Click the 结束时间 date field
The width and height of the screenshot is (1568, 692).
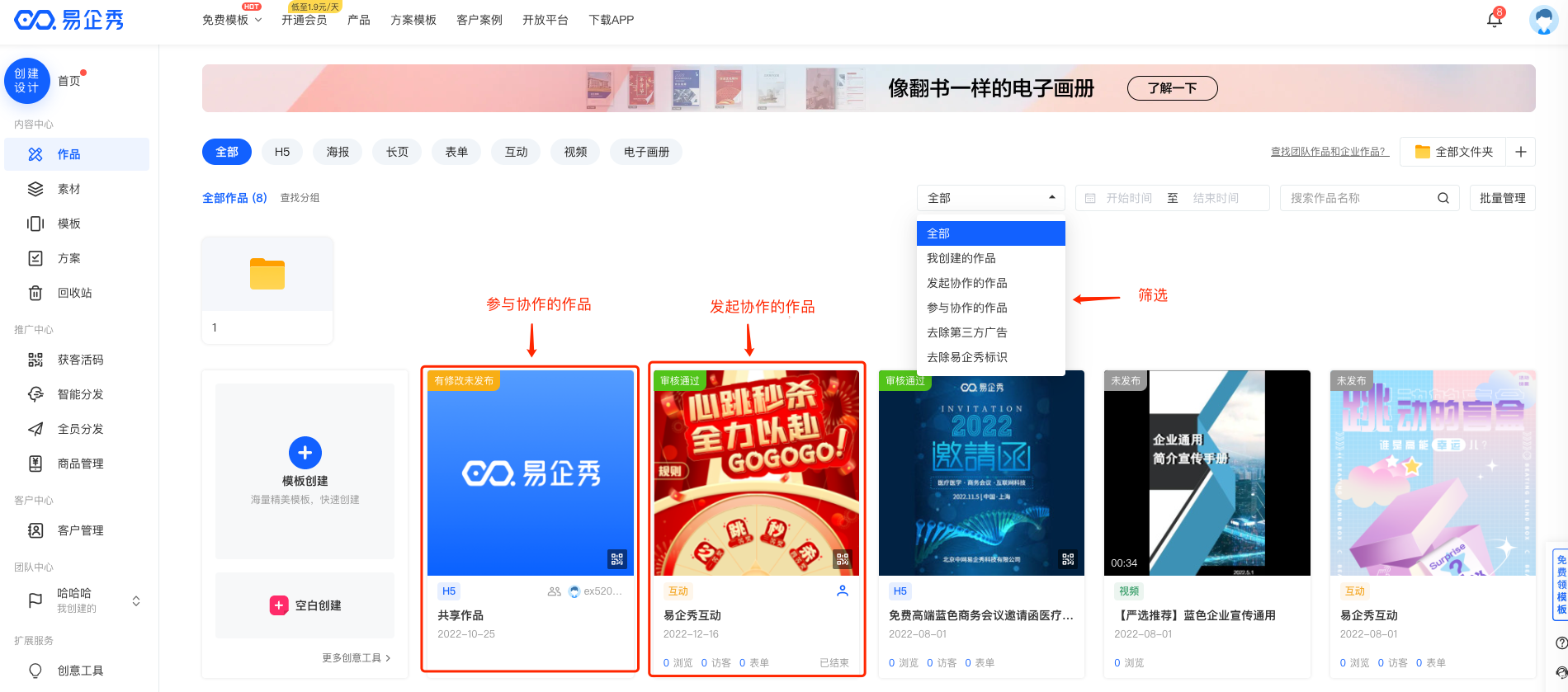tap(1216, 198)
